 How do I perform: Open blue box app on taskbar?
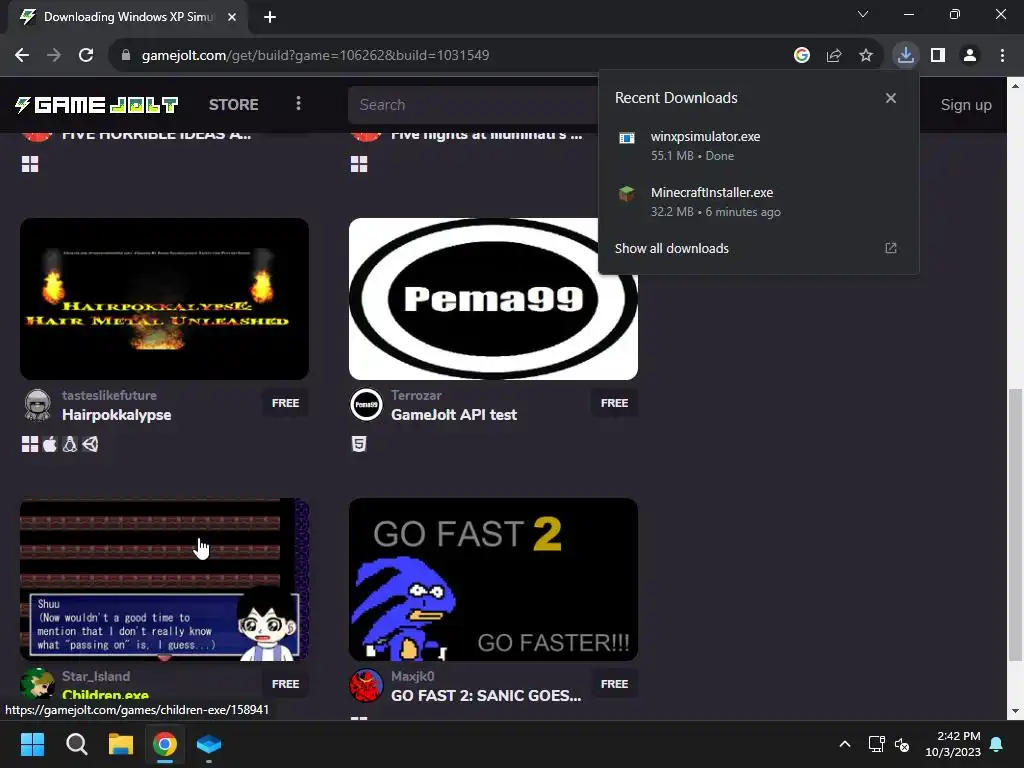coord(209,744)
